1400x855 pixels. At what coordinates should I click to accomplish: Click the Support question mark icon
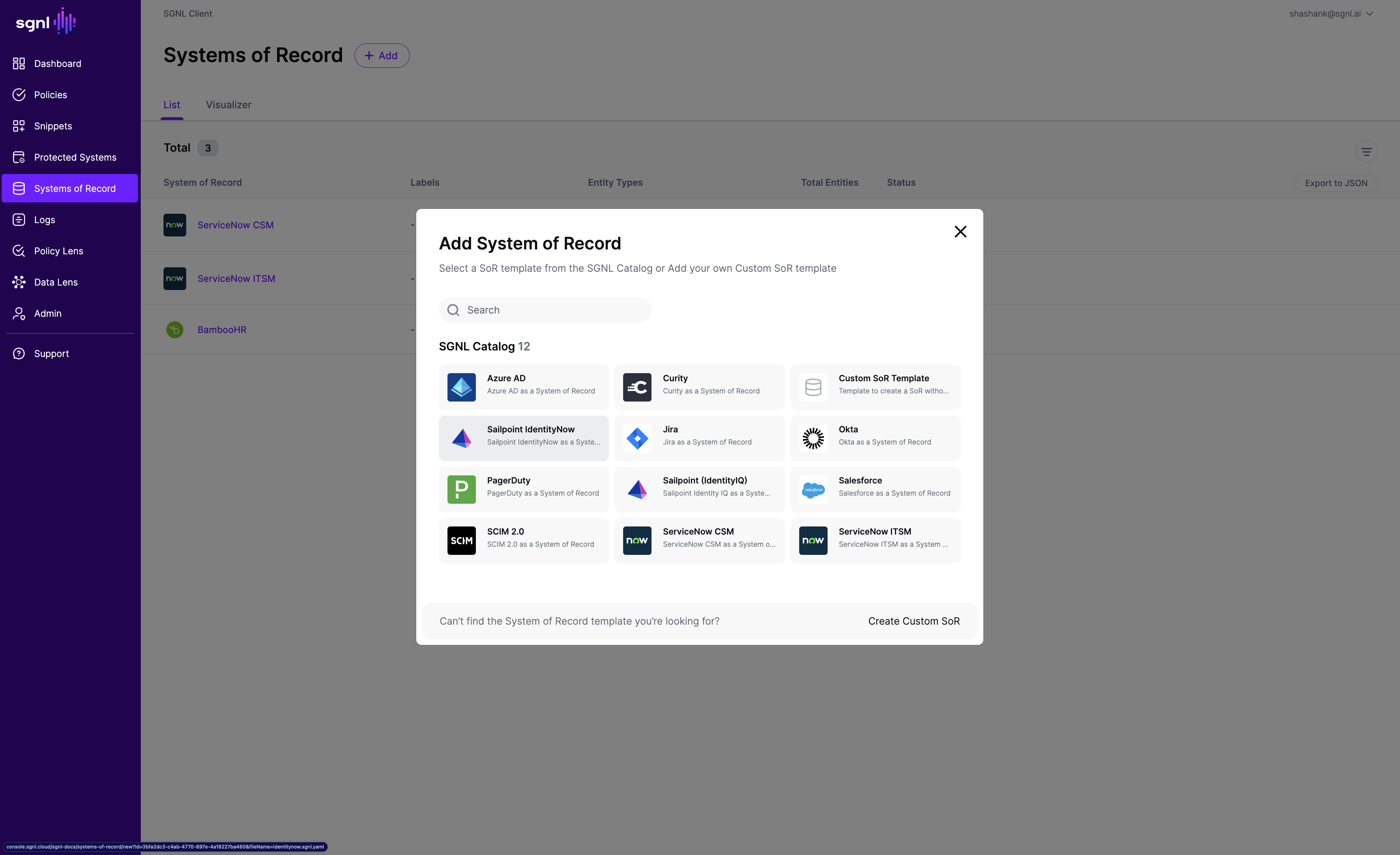[x=19, y=353]
